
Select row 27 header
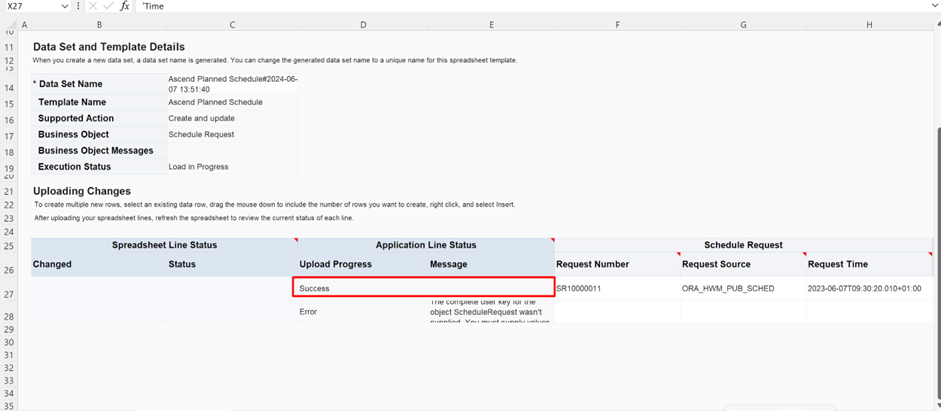coord(9,294)
